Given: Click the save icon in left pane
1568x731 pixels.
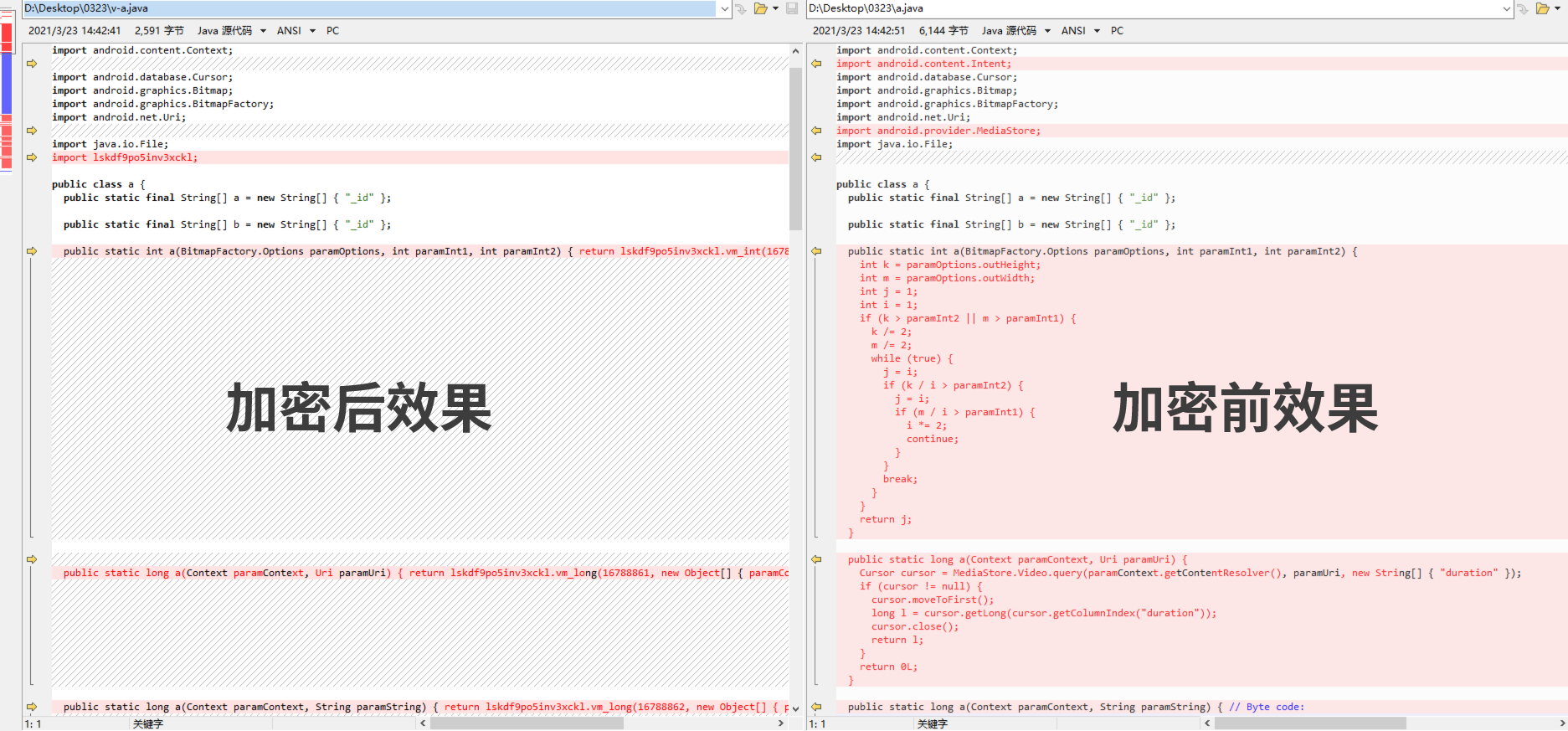Looking at the screenshot, I should [792, 8].
